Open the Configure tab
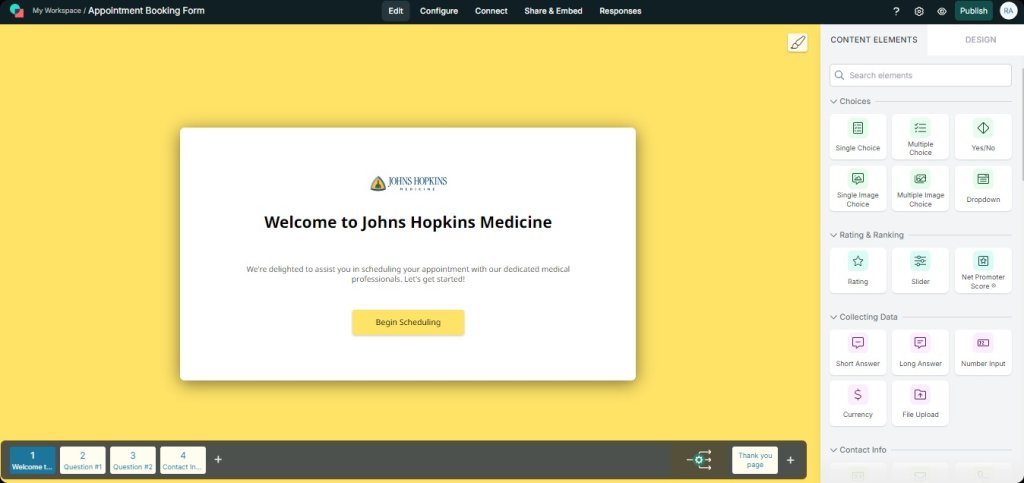Screen dimensions: 1024x483 click(439, 11)
